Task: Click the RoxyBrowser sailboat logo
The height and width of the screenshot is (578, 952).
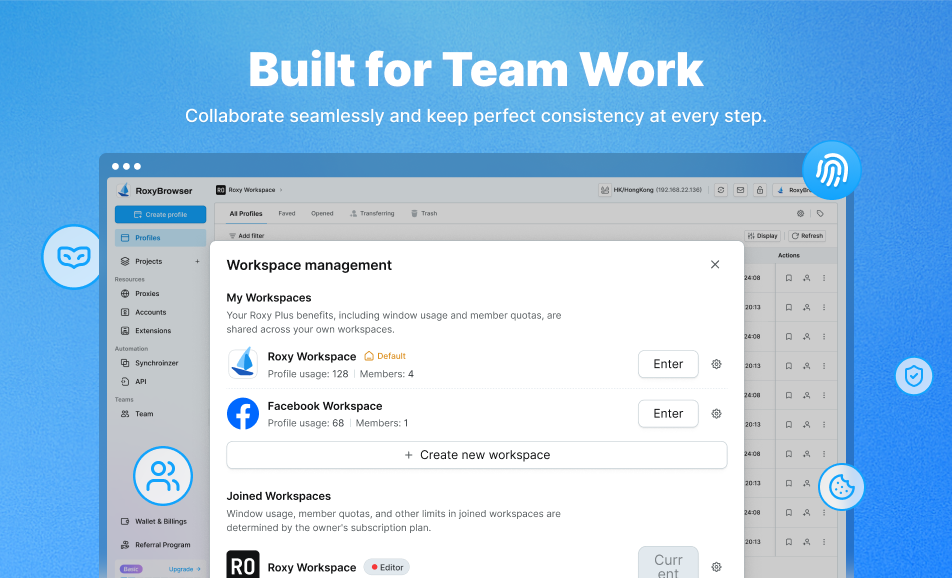Action: (124, 190)
